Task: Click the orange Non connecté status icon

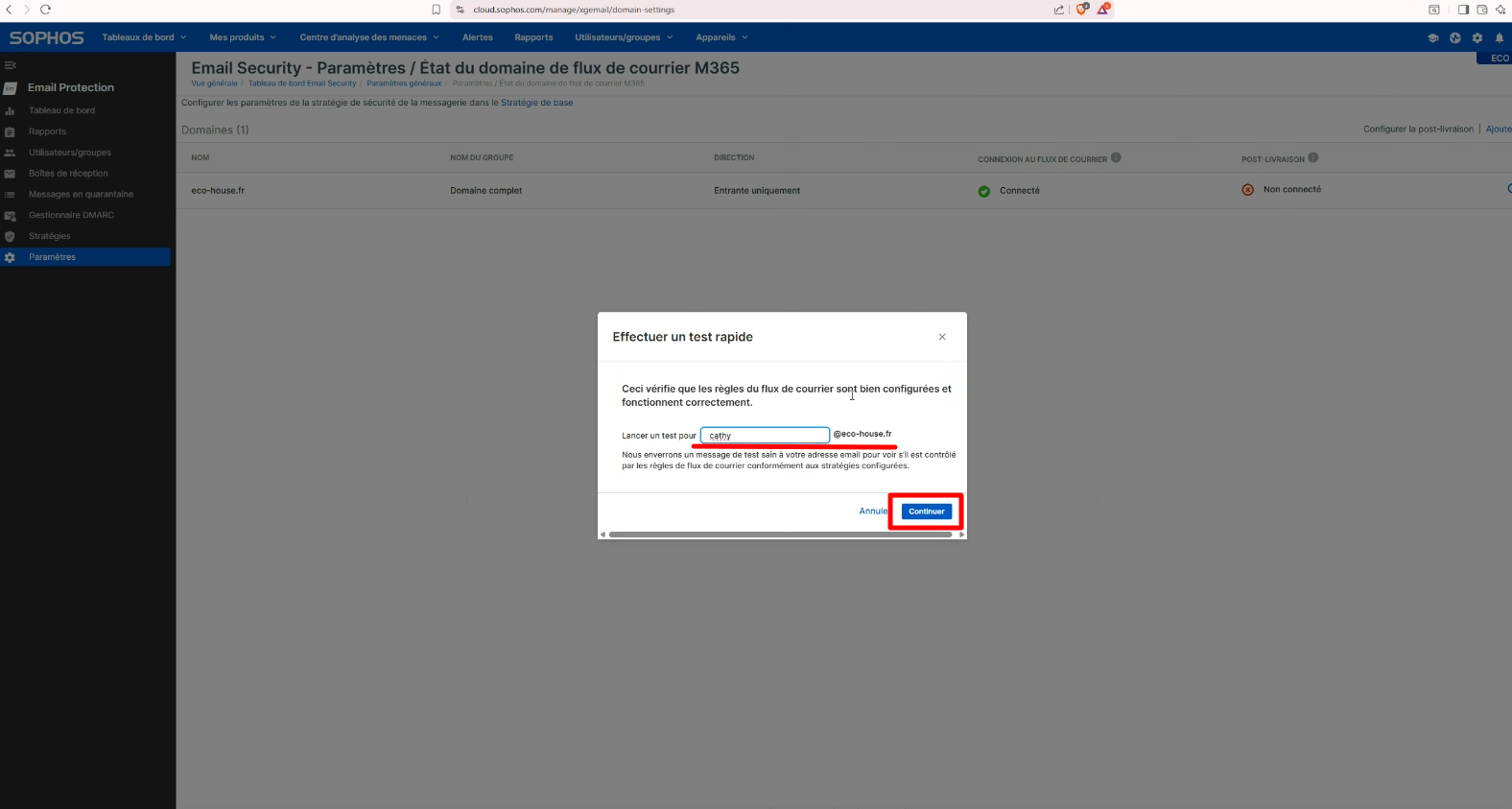Action: pos(1247,190)
